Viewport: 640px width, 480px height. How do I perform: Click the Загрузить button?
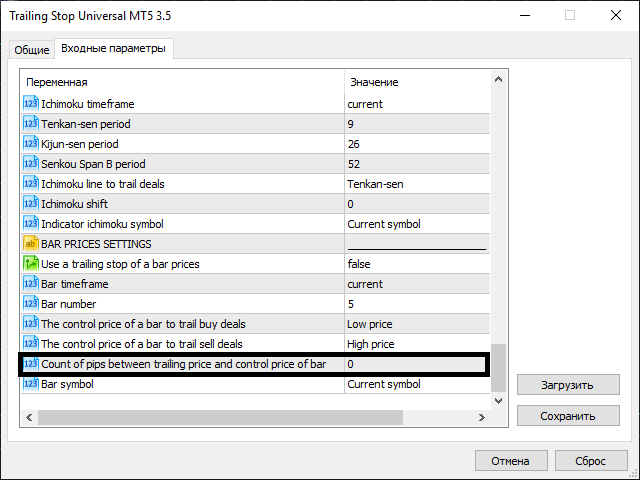pyautogui.click(x=568, y=385)
